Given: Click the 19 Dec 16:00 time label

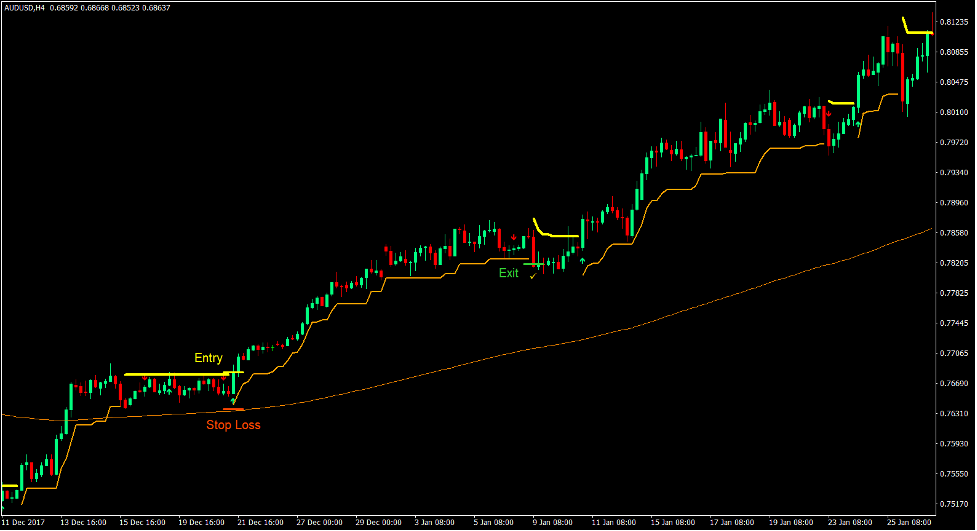Looking at the screenshot, I should point(201,523).
